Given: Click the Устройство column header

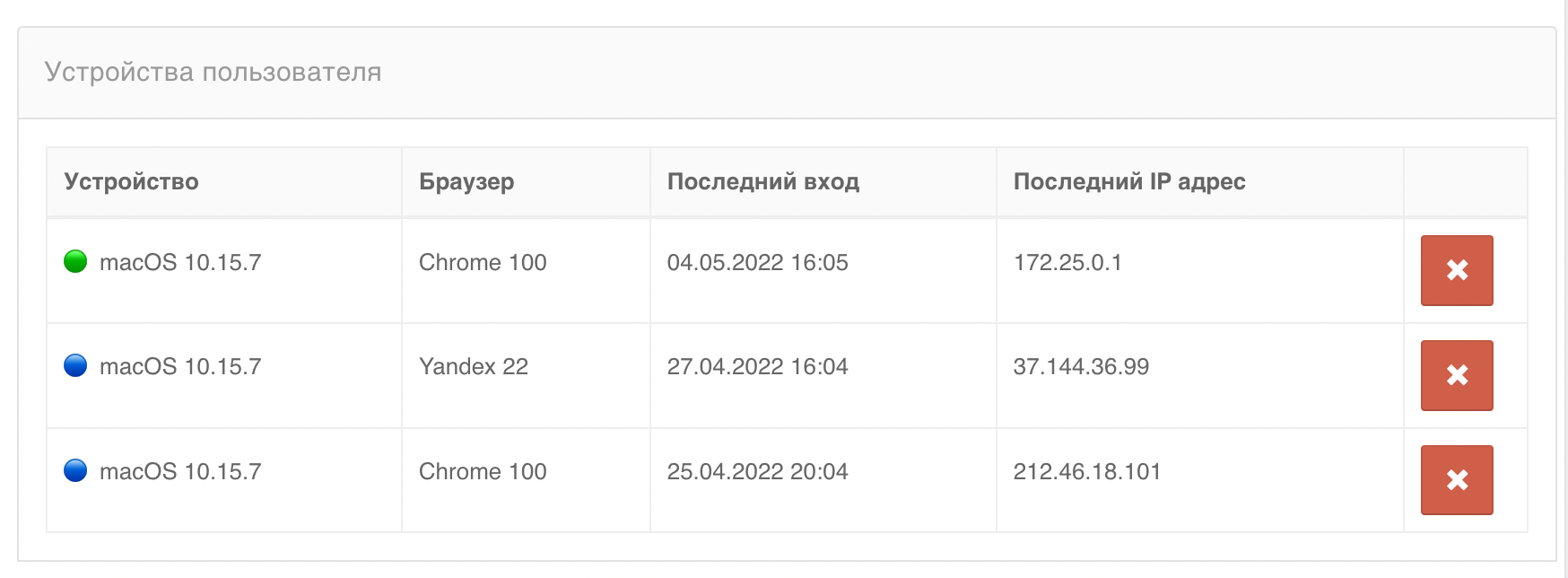Looking at the screenshot, I should point(131,181).
